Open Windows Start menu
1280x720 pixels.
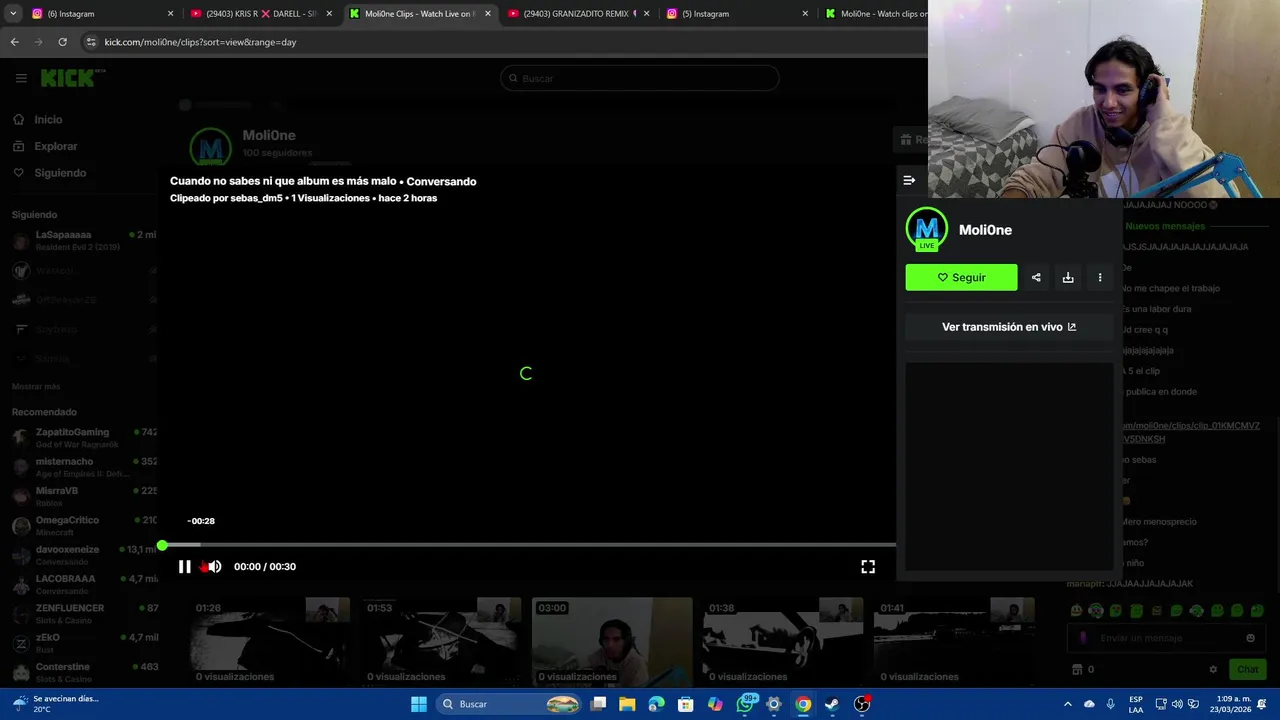(419, 704)
